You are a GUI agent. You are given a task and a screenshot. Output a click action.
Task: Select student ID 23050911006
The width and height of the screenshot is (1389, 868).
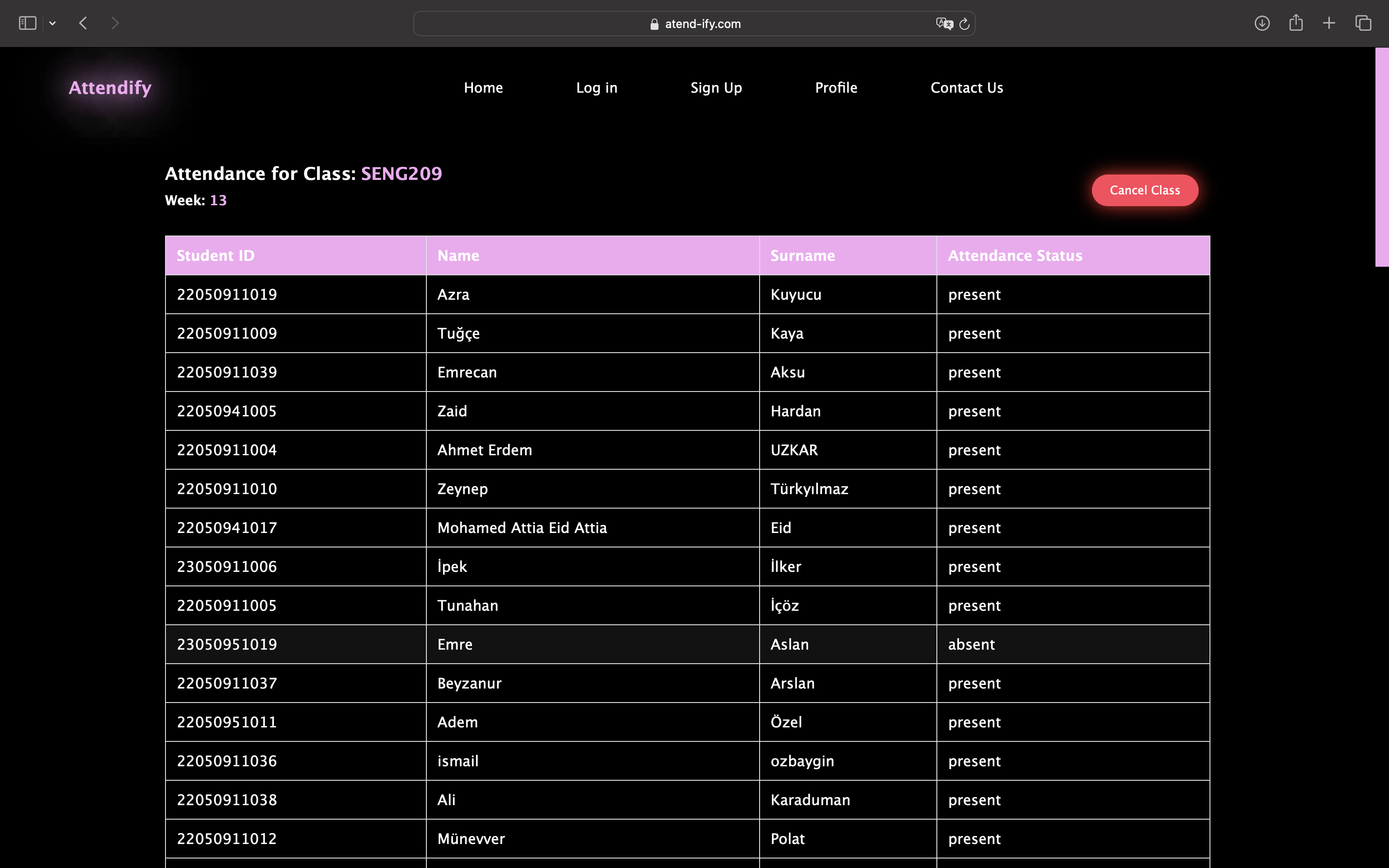pyautogui.click(x=227, y=566)
